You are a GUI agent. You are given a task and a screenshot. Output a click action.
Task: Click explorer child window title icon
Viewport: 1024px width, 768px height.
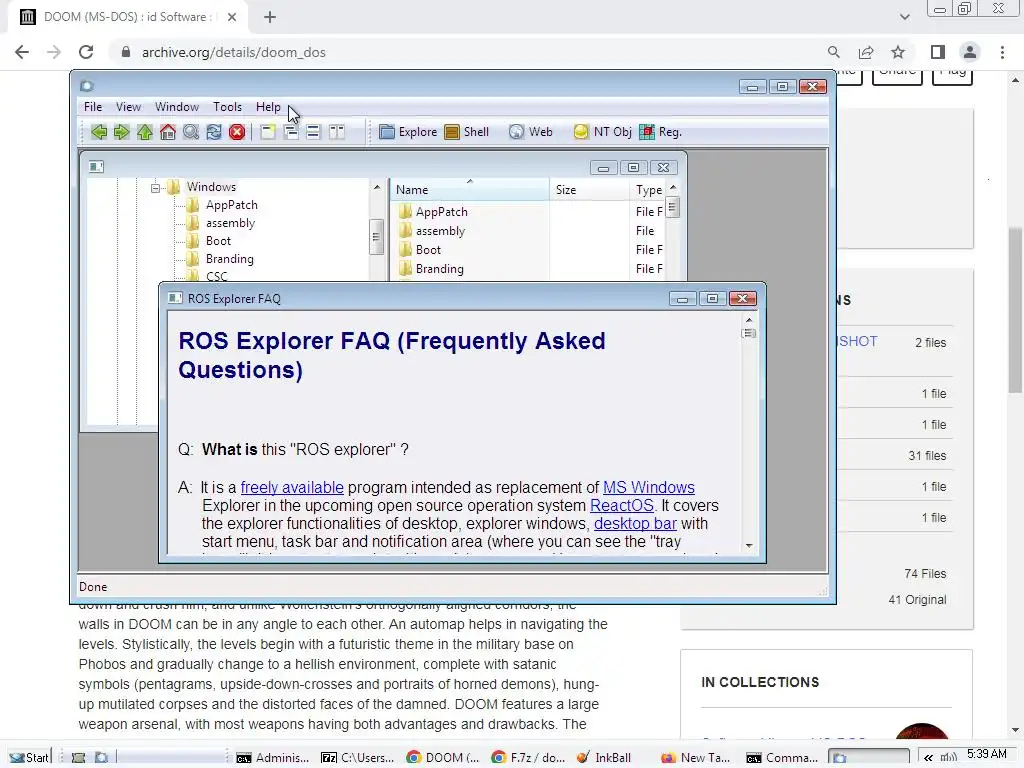(x=97, y=167)
